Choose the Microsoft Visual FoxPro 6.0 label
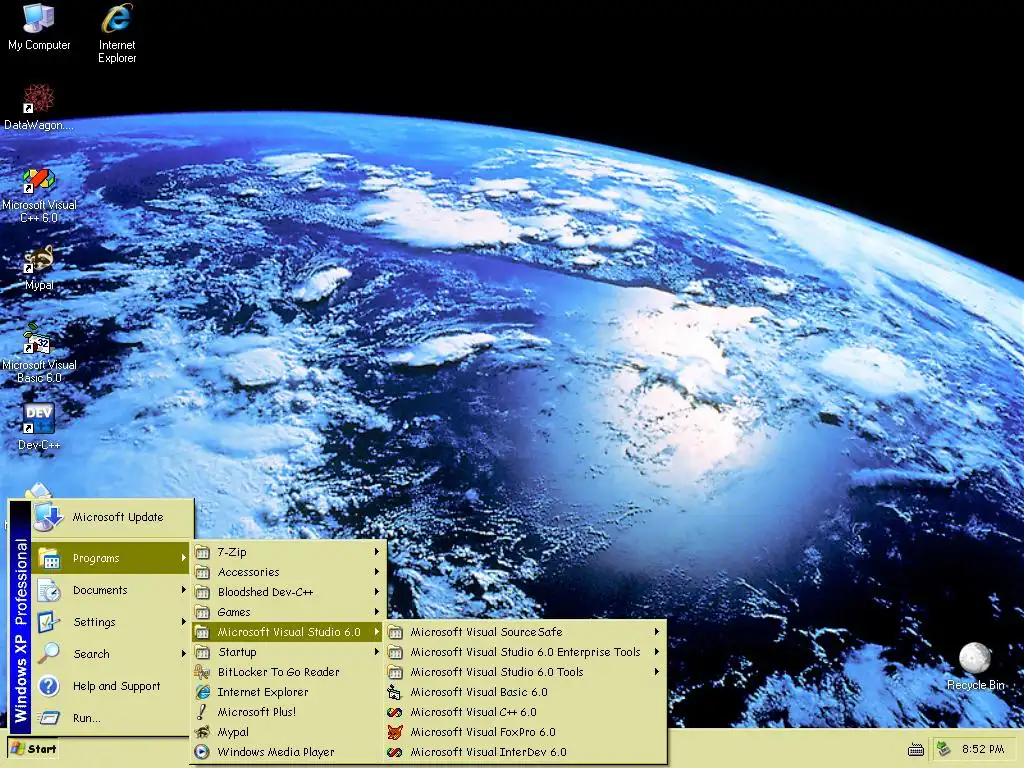This screenshot has width=1024, height=768. tap(483, 732)
